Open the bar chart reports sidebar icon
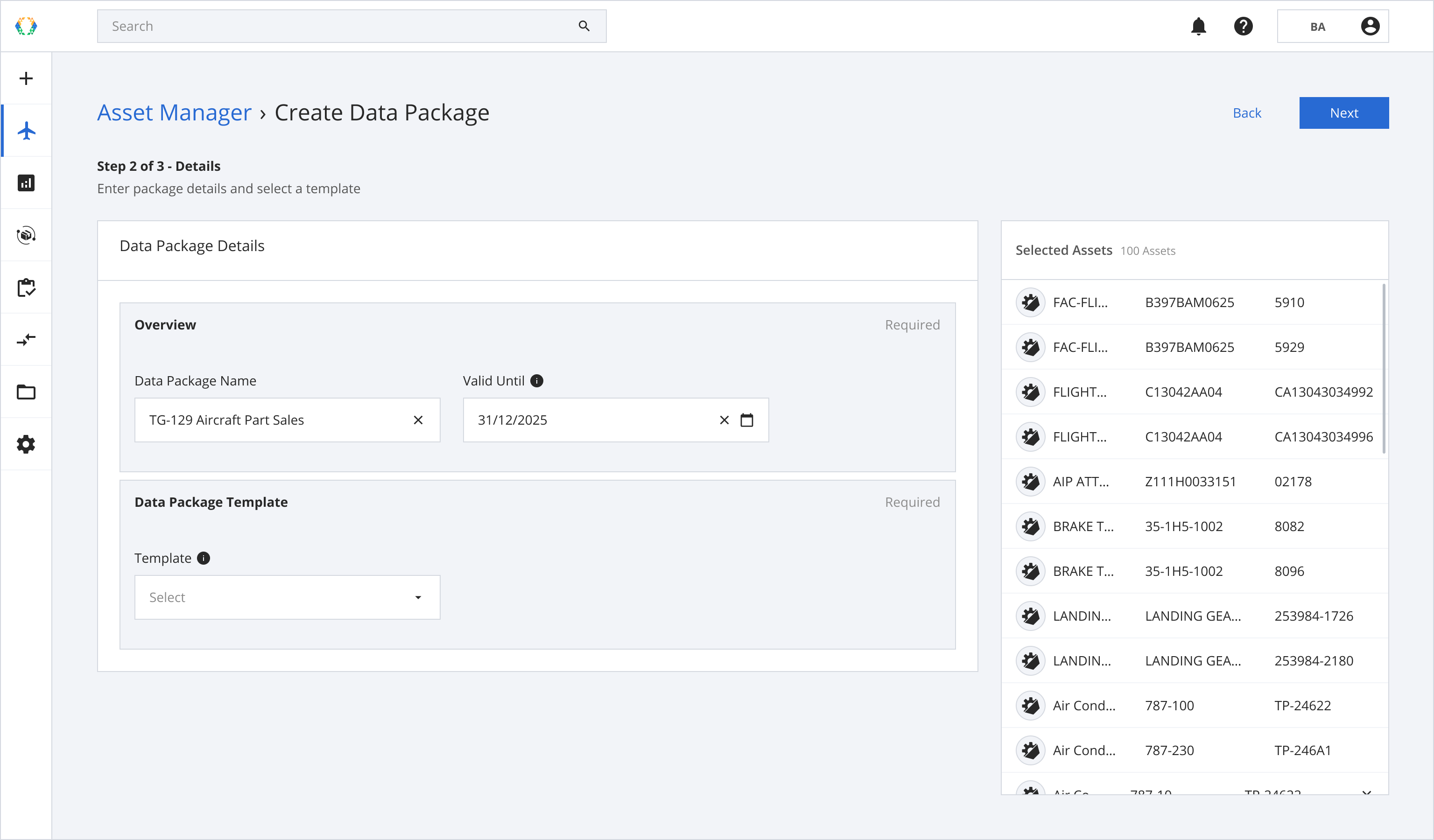The width and height of the screenshot is (1434, 840). pos(26,183)
